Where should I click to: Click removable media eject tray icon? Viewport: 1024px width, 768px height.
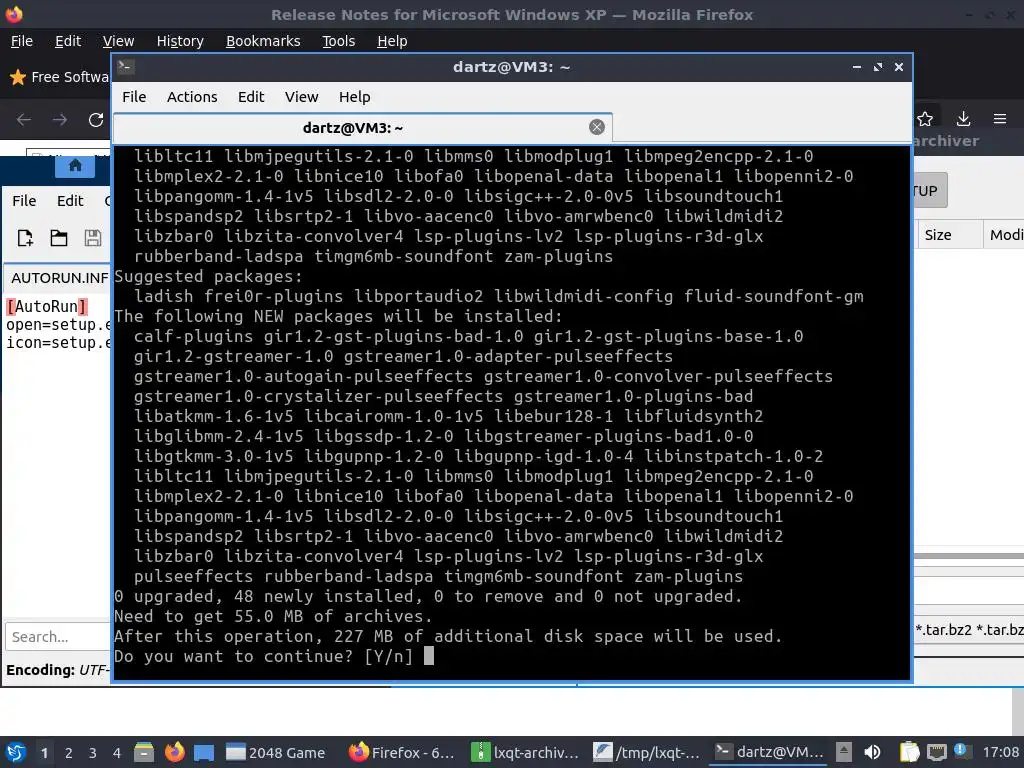point(844,752)
